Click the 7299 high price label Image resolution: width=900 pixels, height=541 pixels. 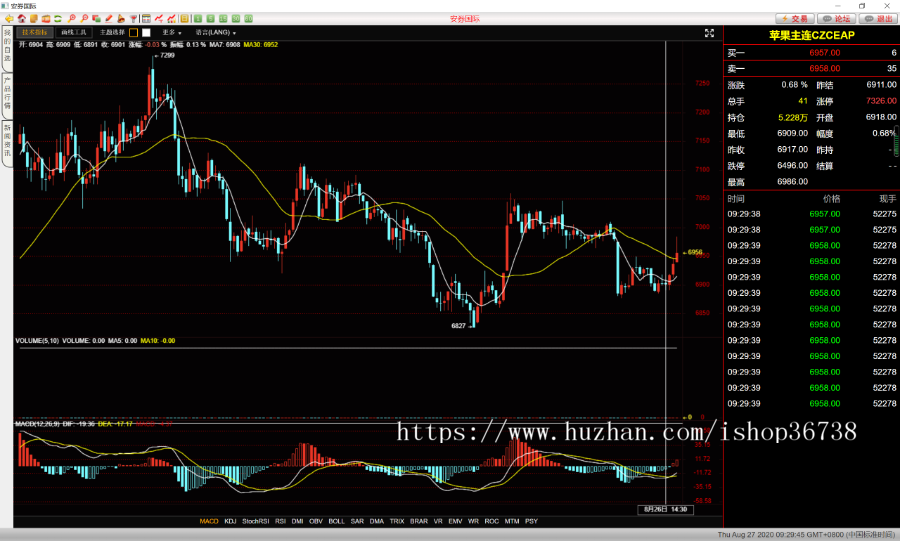click(167, 56)
